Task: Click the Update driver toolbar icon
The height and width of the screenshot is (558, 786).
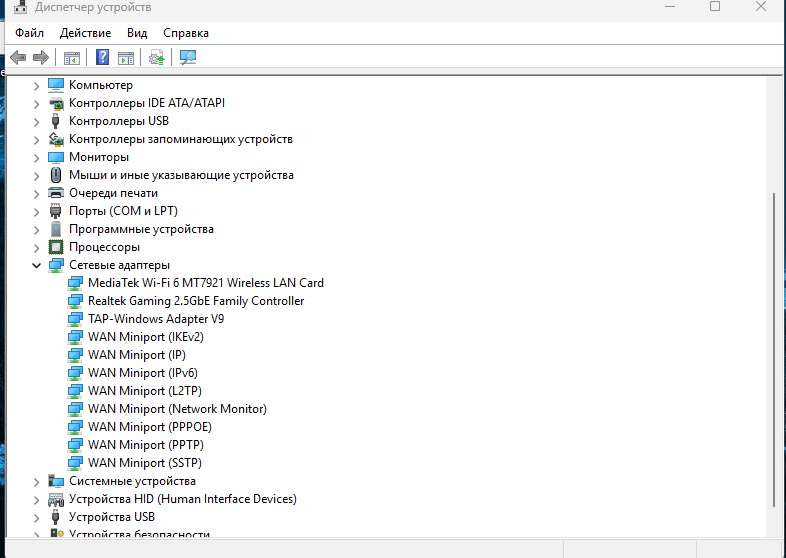Action: pos(156,58)
